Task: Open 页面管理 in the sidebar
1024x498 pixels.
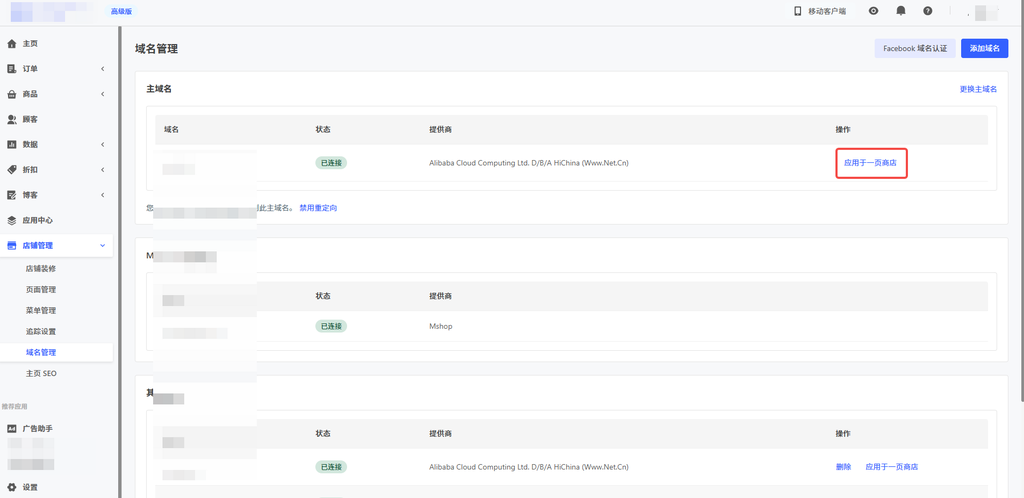Action: 41,290
